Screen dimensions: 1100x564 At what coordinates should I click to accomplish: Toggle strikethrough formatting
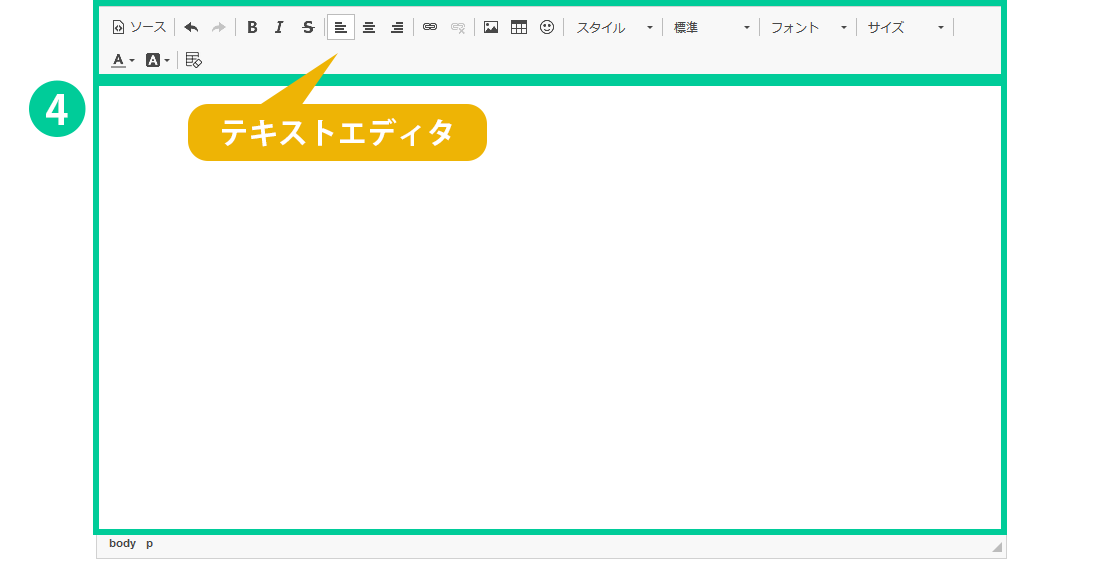tap(308, 27)
